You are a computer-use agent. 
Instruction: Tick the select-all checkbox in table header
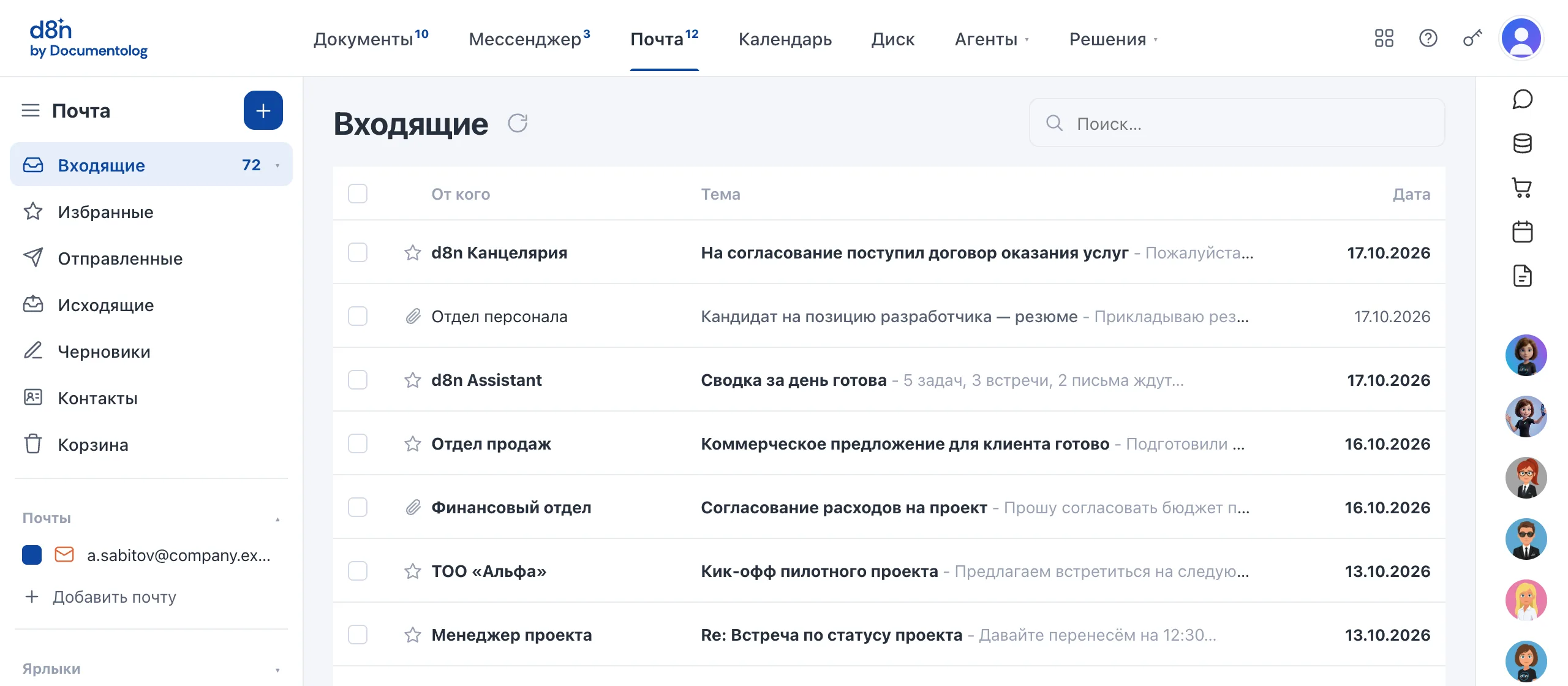point(358,194)
